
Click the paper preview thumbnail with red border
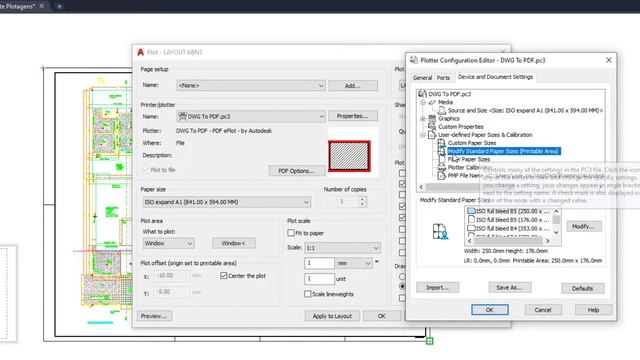tap(349, 156)
